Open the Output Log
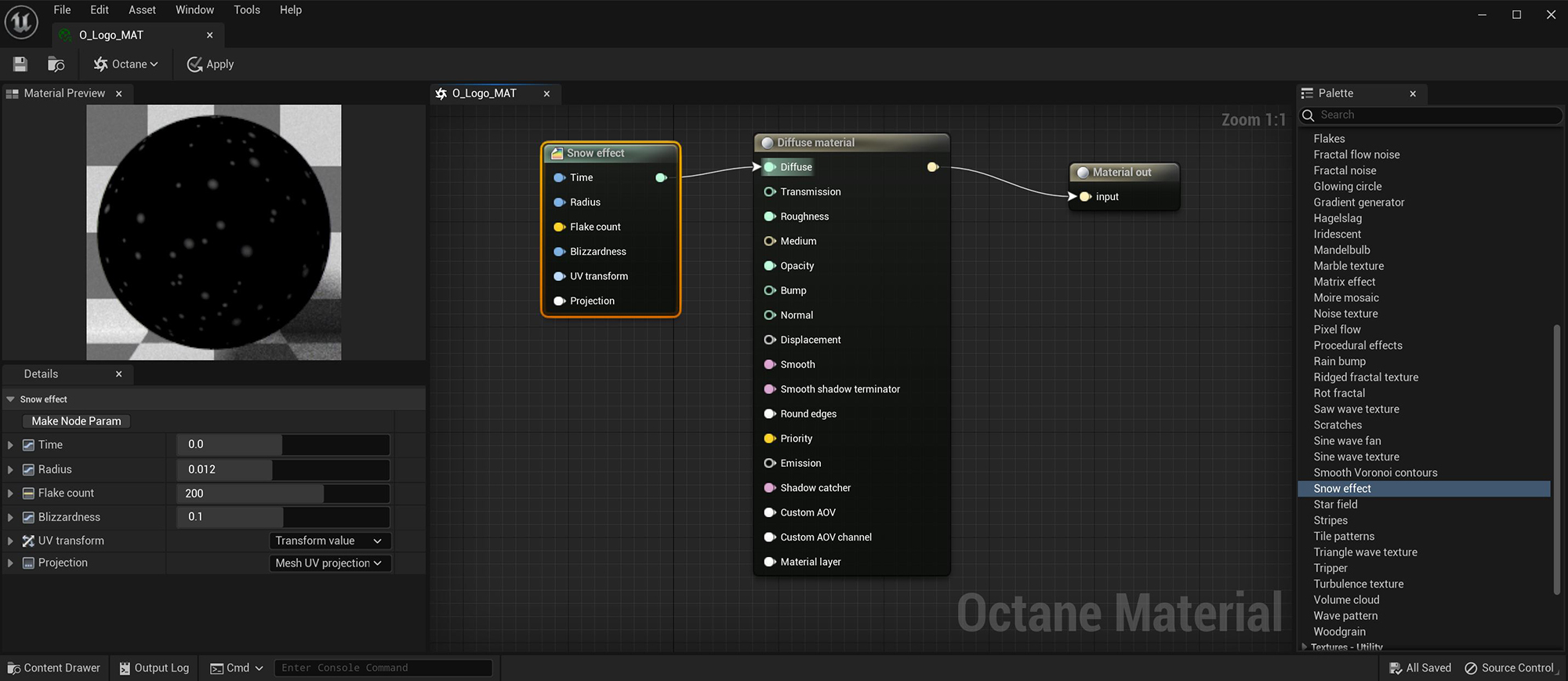 pyautogui.click(x=154, y=668)
